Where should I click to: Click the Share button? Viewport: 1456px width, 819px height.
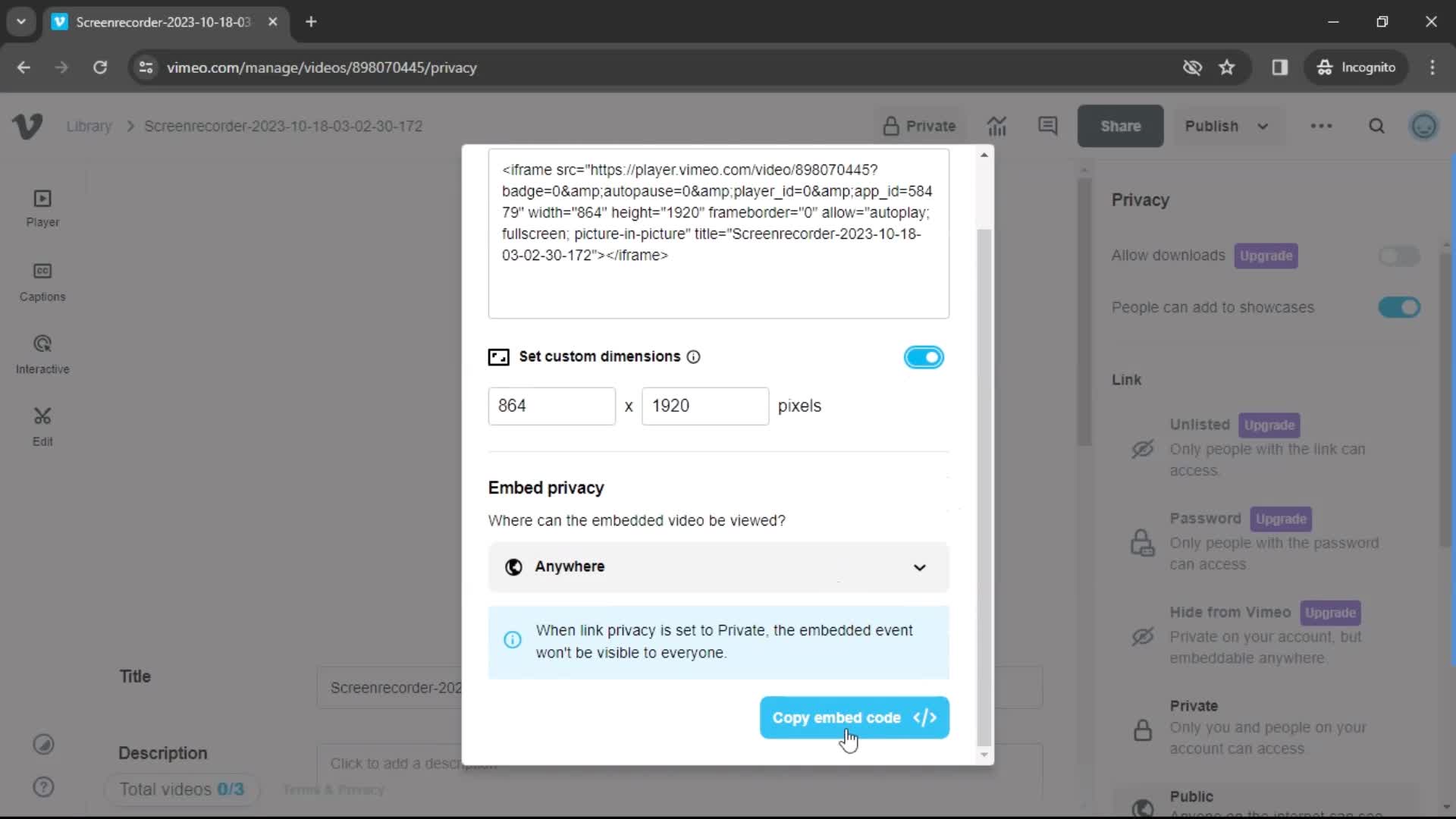pyautogui.click(x=1120, y=126)
